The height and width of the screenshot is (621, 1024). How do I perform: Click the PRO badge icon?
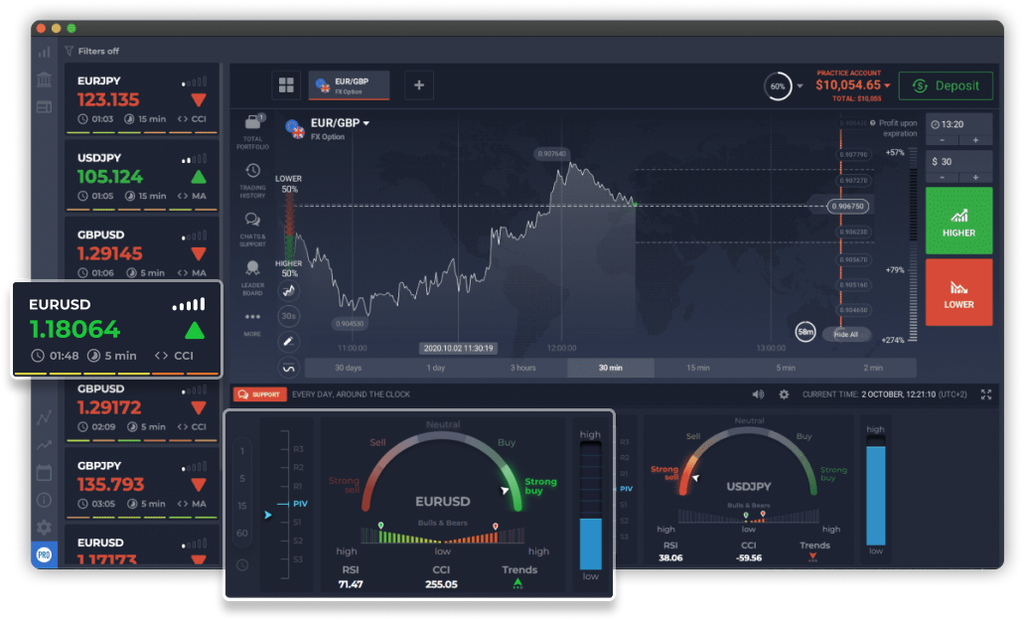coord(44,555)
